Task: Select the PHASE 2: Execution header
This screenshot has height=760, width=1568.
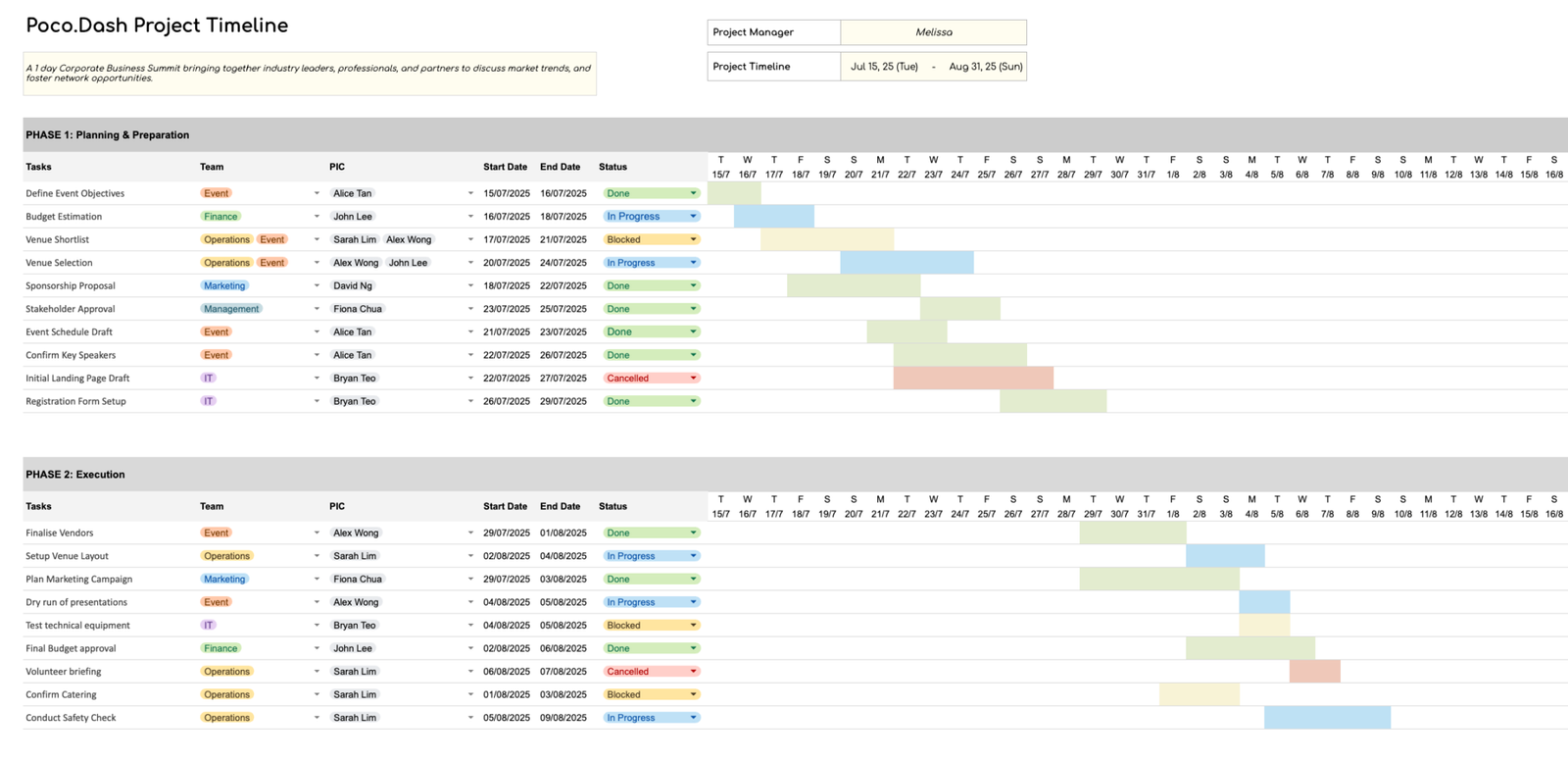Action: click(75, 475)
